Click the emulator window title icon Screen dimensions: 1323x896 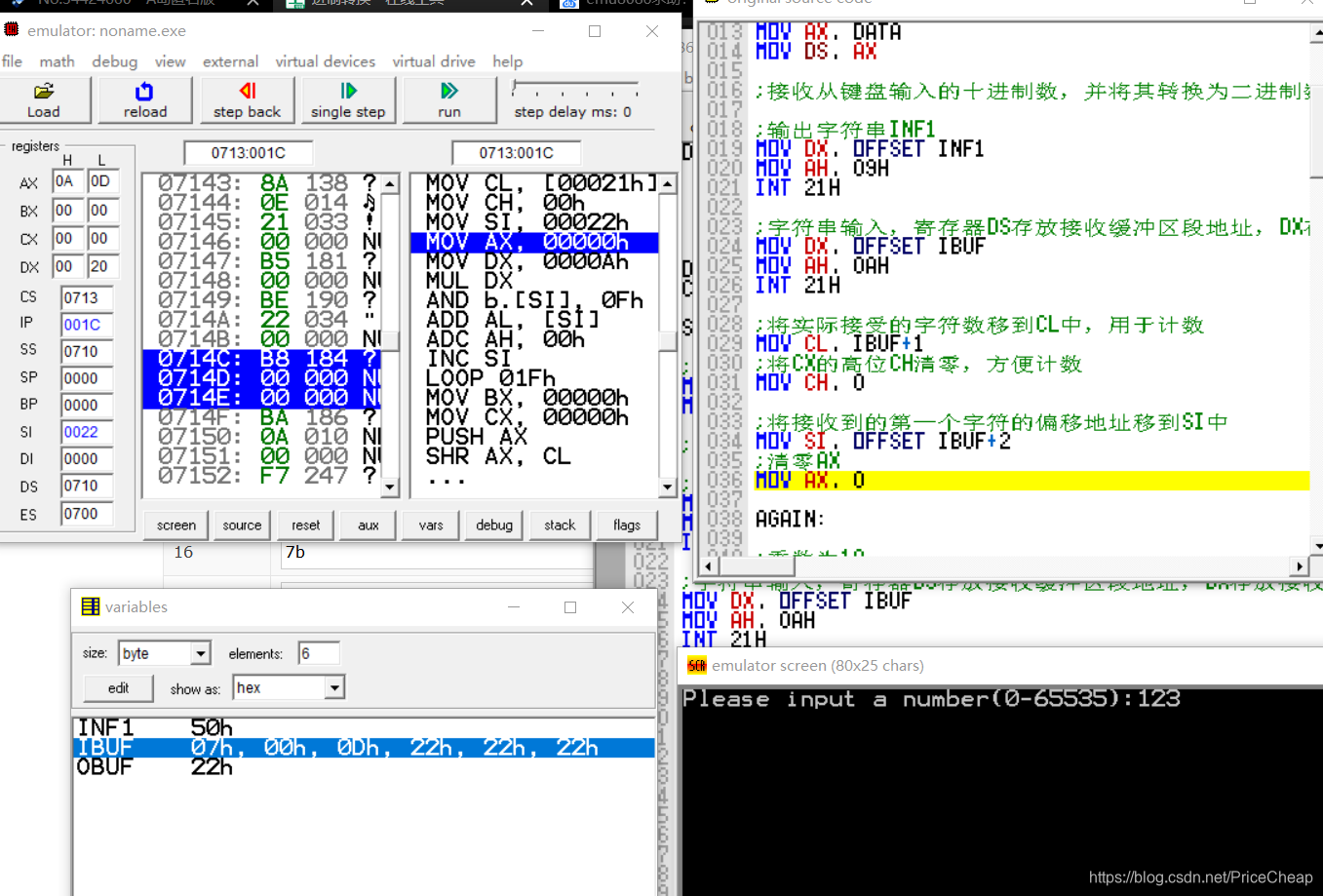[x=12, y=30]
